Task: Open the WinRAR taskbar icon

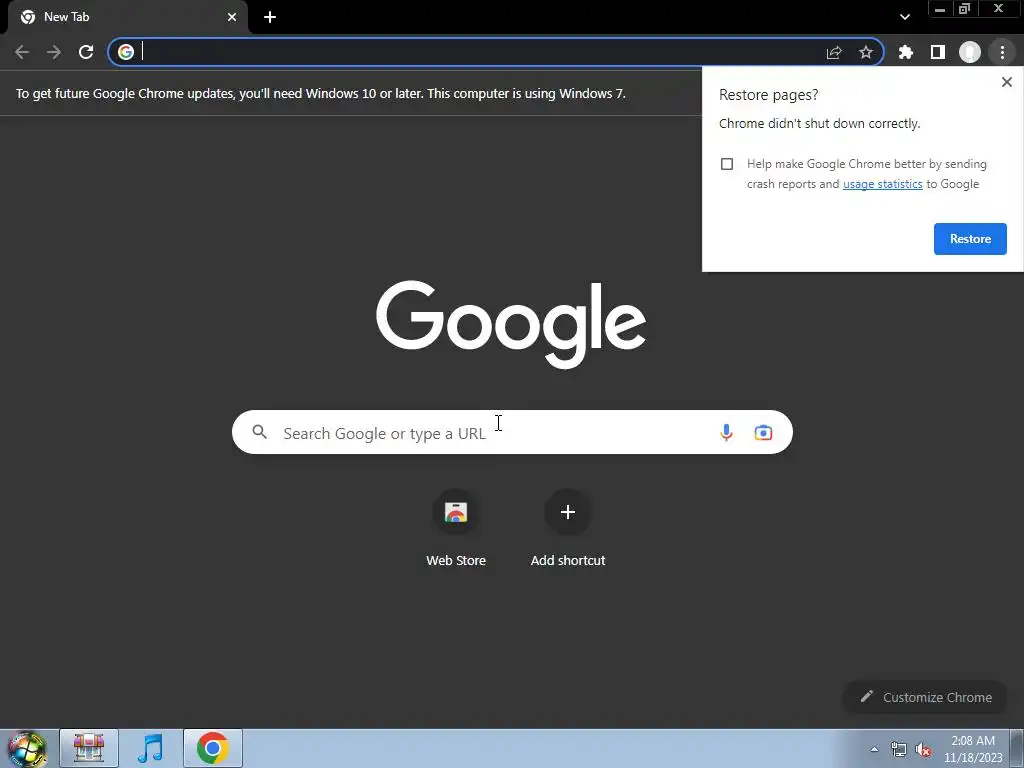Action: 89,748
